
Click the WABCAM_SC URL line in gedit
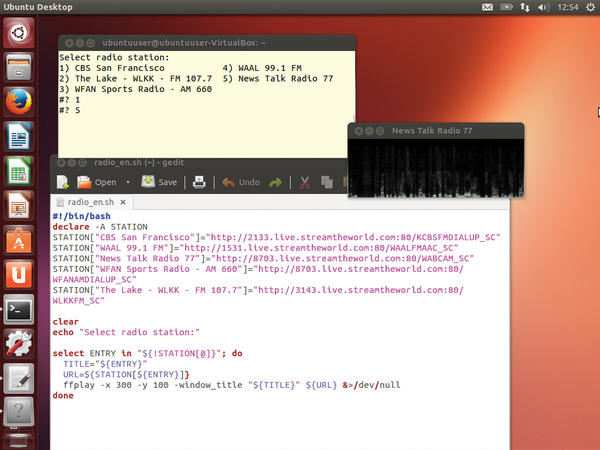pyautogui.click(x=263, y=259)
